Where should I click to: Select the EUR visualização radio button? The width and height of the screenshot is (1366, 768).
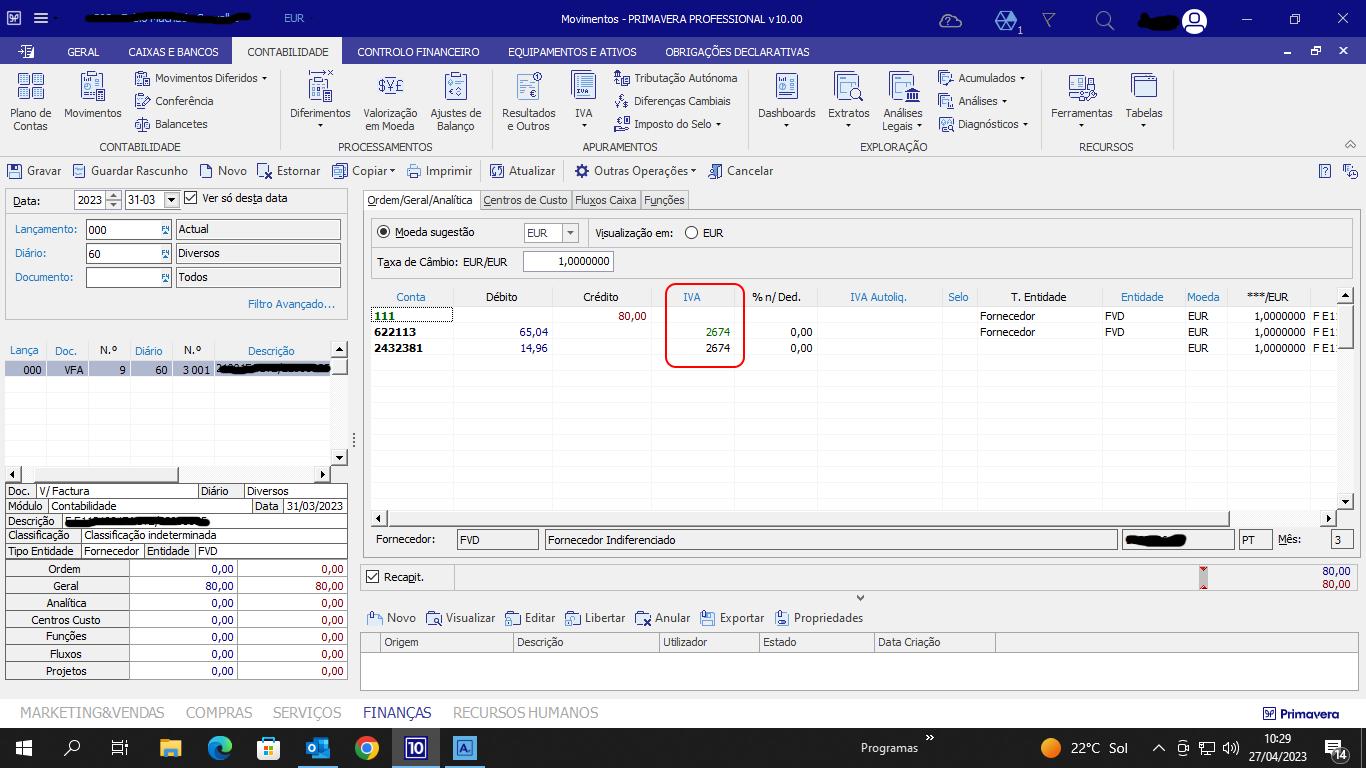pyautogui.click(x=691, y=233)
